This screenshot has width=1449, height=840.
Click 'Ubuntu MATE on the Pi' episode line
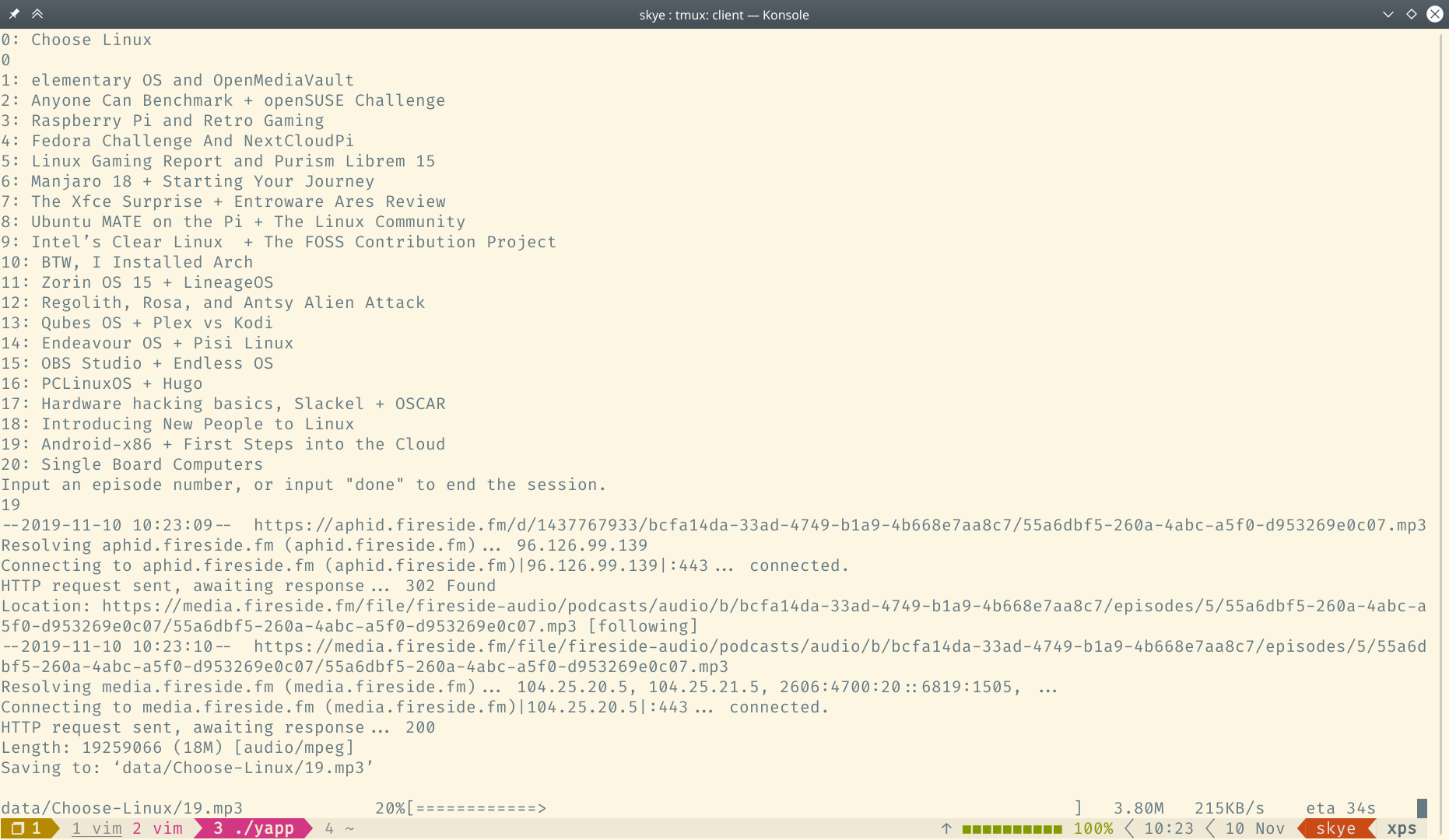click(233, 222)
